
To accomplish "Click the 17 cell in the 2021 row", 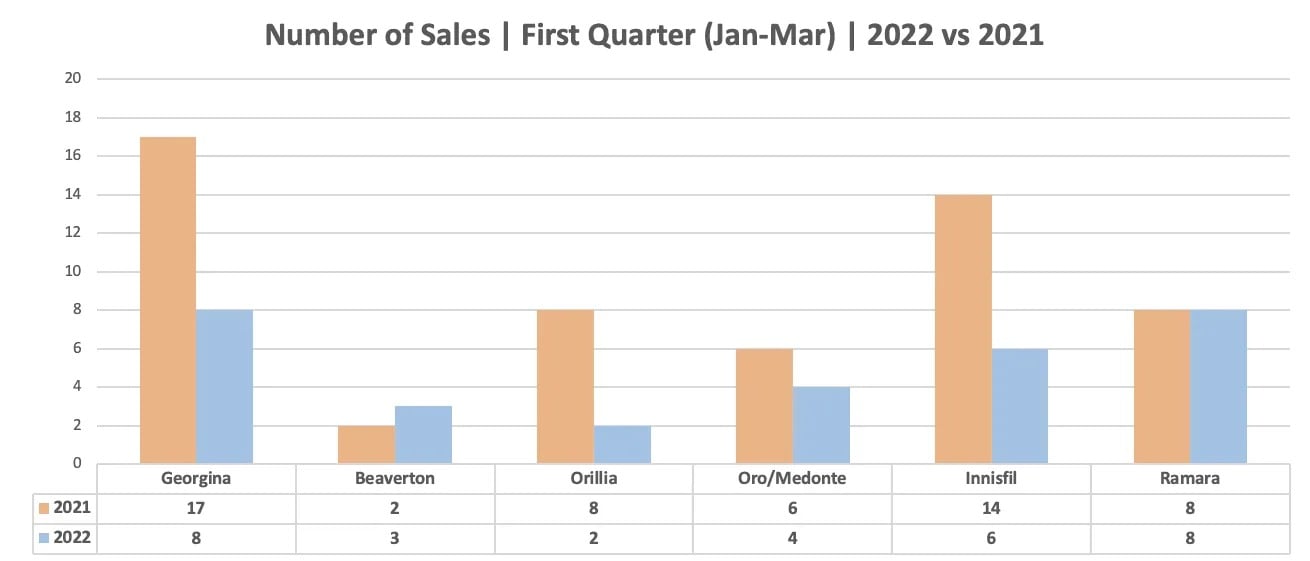I will click(196, 508).
